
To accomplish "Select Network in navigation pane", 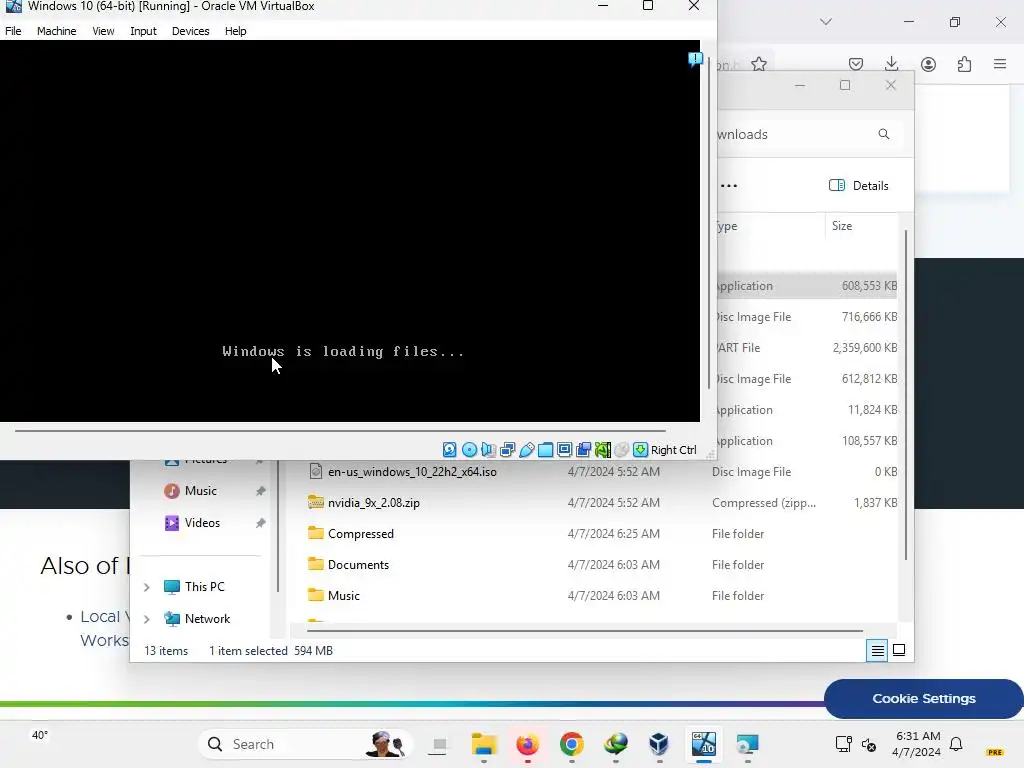I will click(x=207, y=619).
